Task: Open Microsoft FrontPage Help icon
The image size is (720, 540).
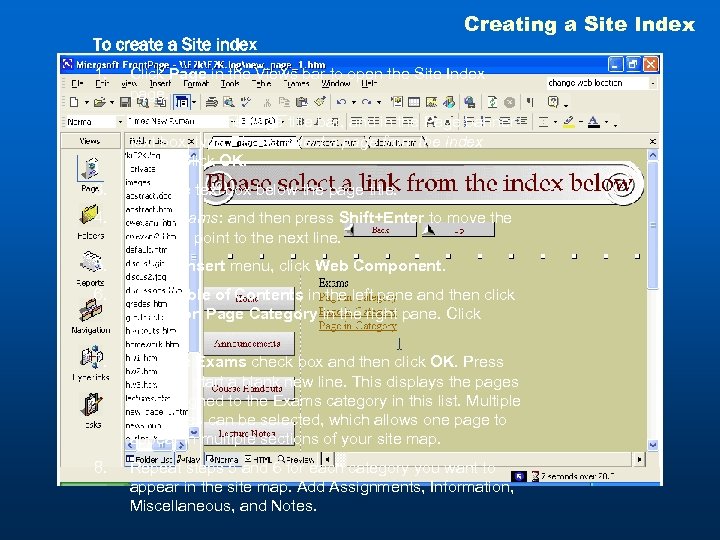Action: coord(553,102)
